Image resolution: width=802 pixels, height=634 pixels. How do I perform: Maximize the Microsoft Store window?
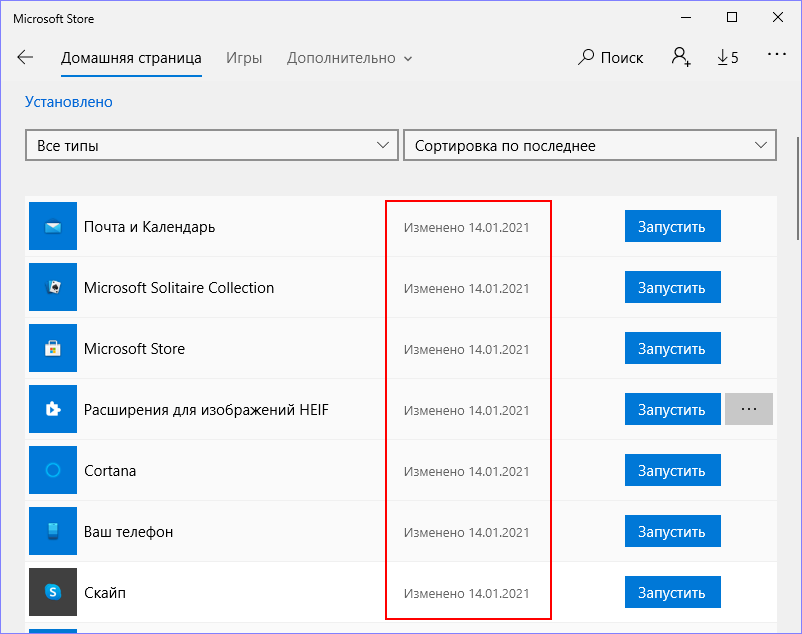point(732,17)
